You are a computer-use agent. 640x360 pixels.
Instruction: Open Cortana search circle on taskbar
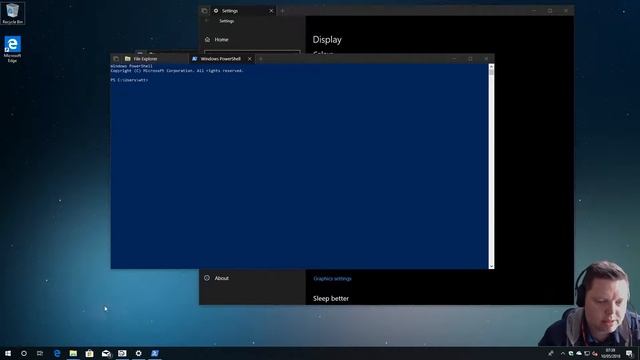[x=24, y=353]
